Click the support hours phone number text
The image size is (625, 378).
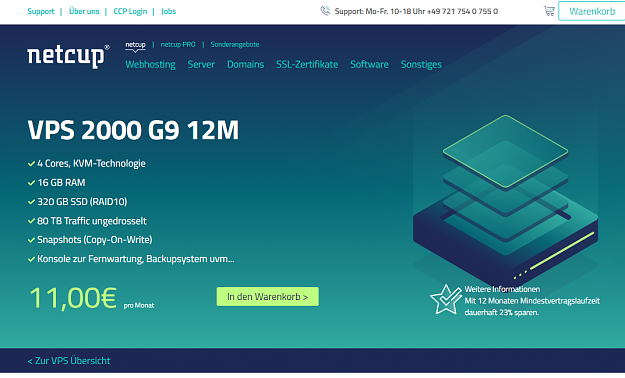(416, 11)
